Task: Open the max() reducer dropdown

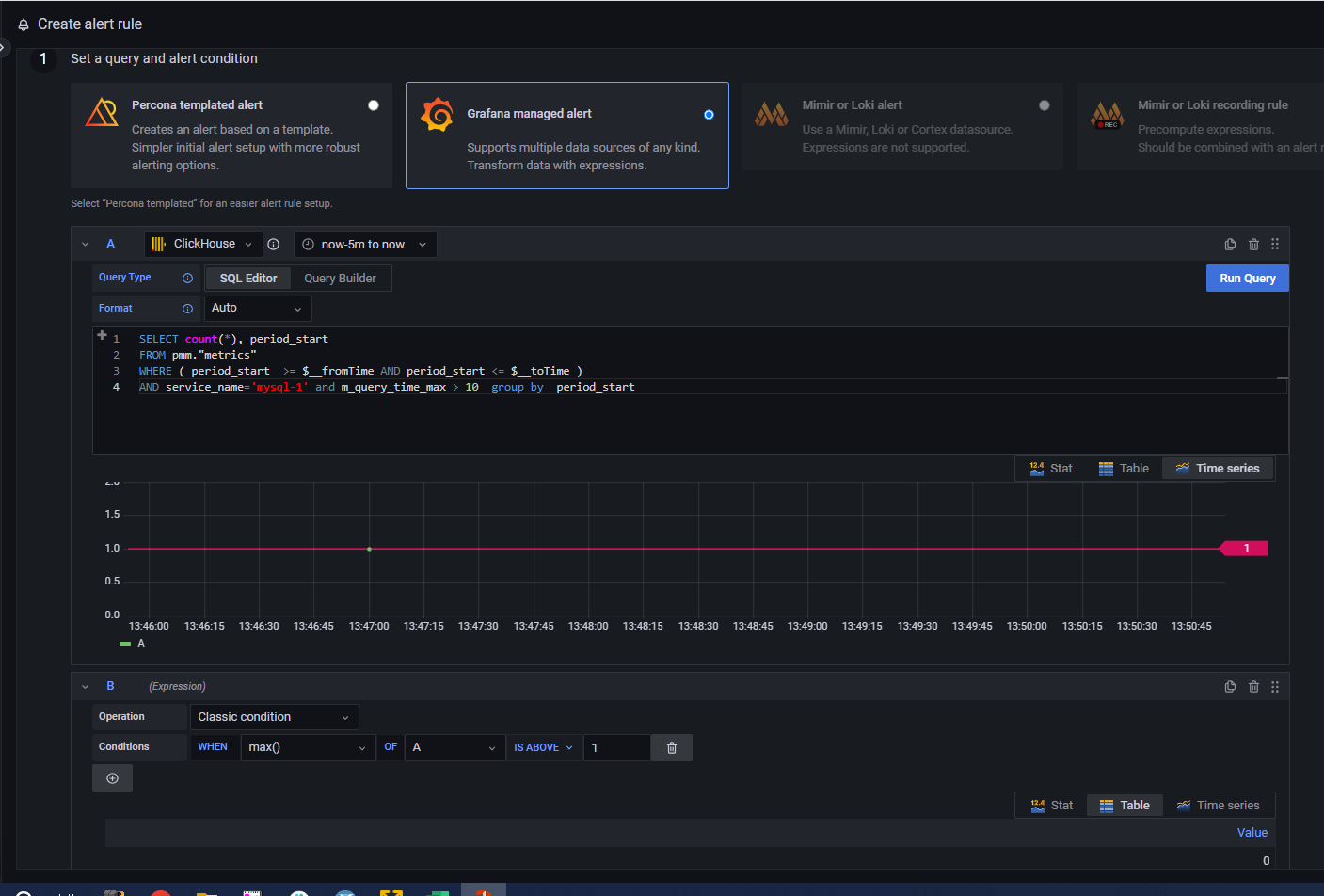Action: coord(308,747)
